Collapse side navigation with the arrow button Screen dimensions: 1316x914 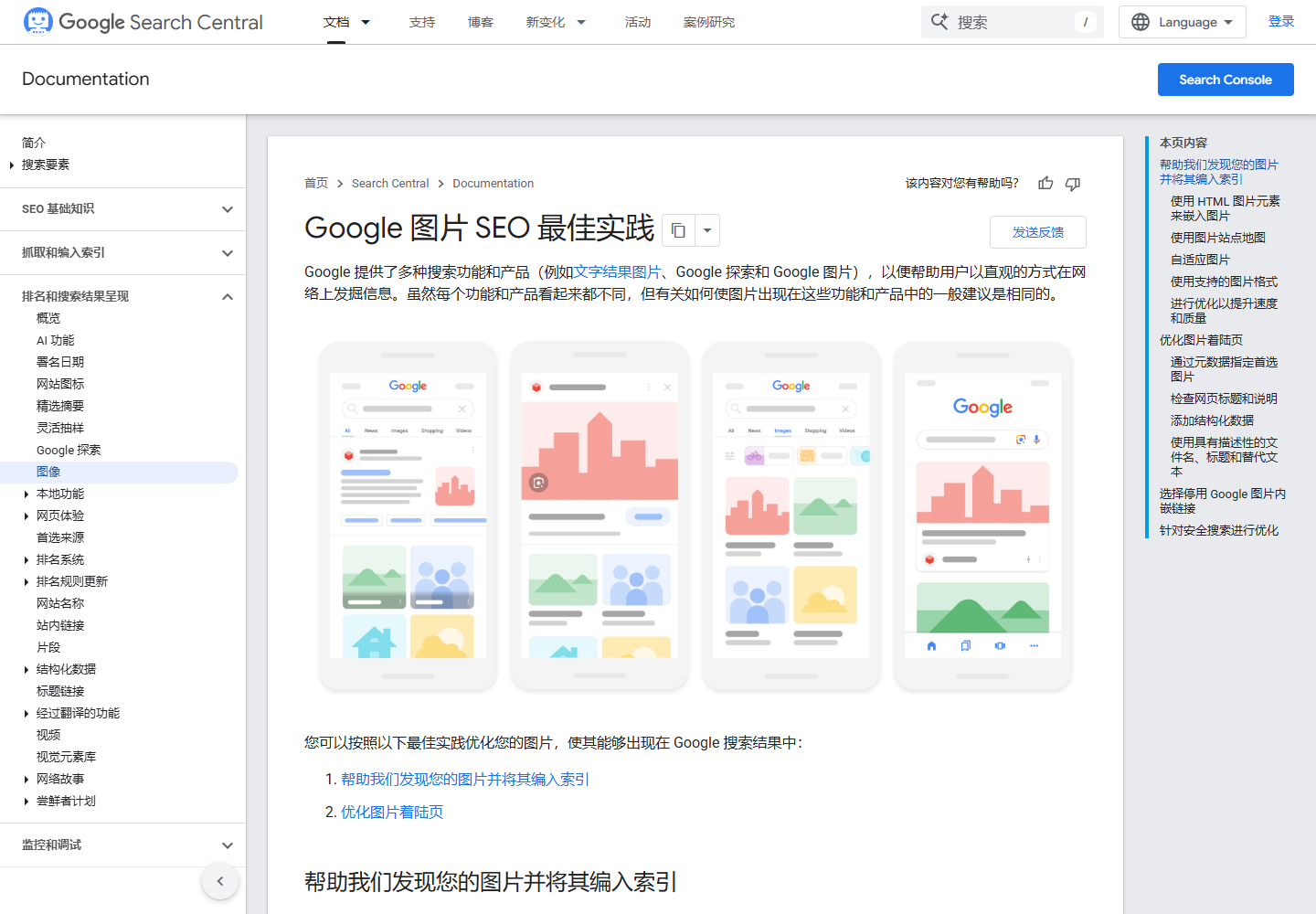tap(220, 881)
